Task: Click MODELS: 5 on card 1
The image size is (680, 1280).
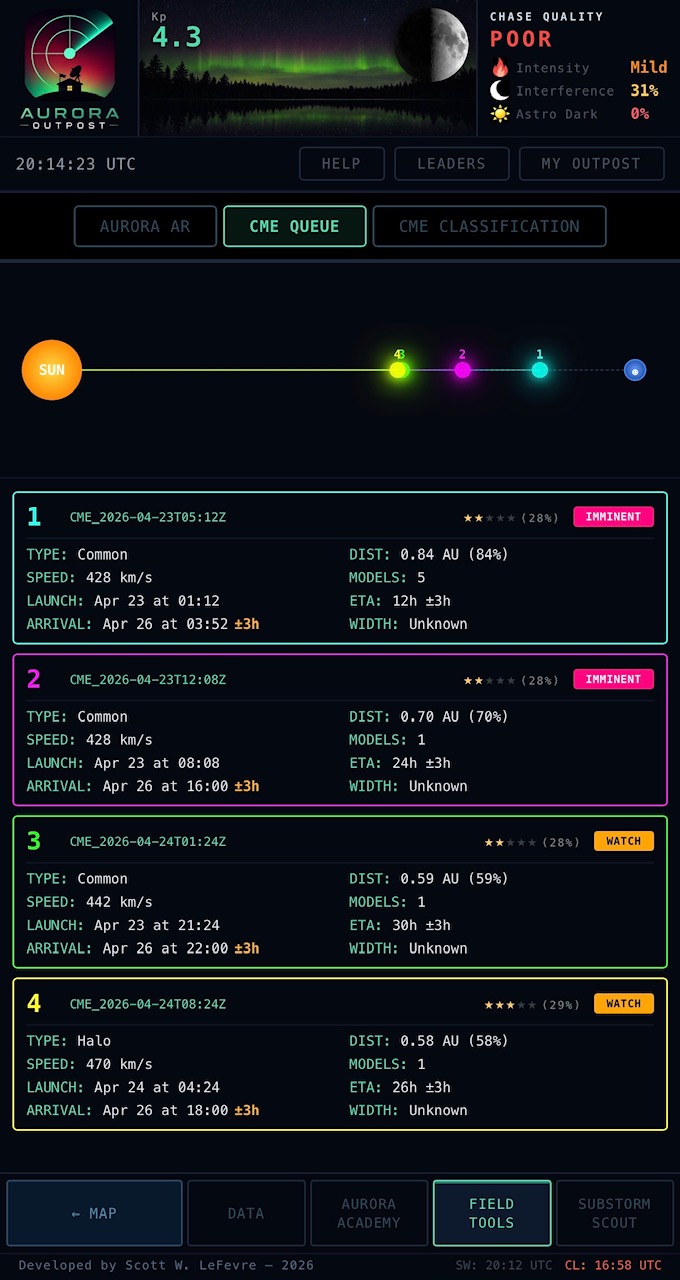Action: [388, 577]
